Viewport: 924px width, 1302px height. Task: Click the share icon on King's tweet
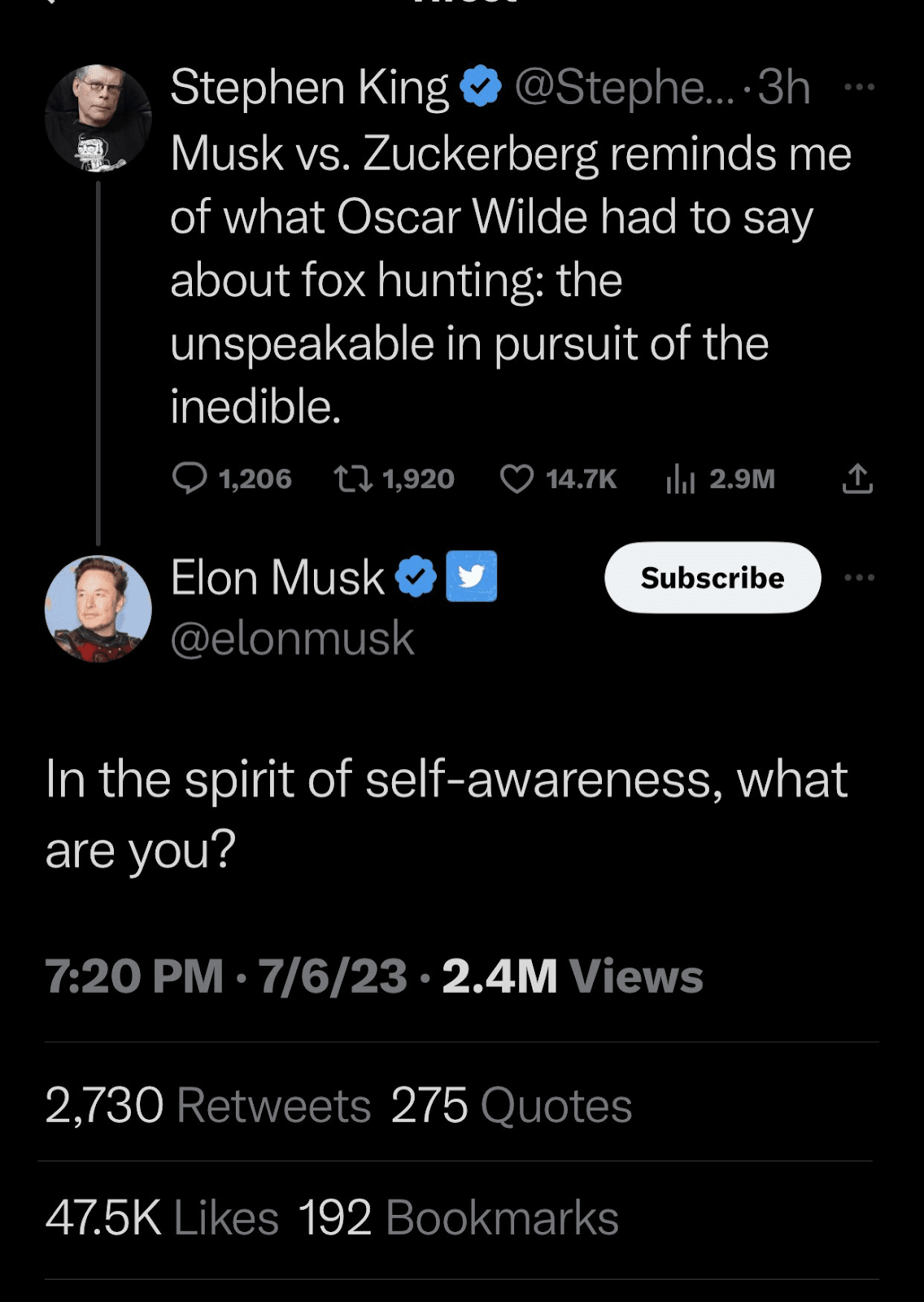(856, 478)
